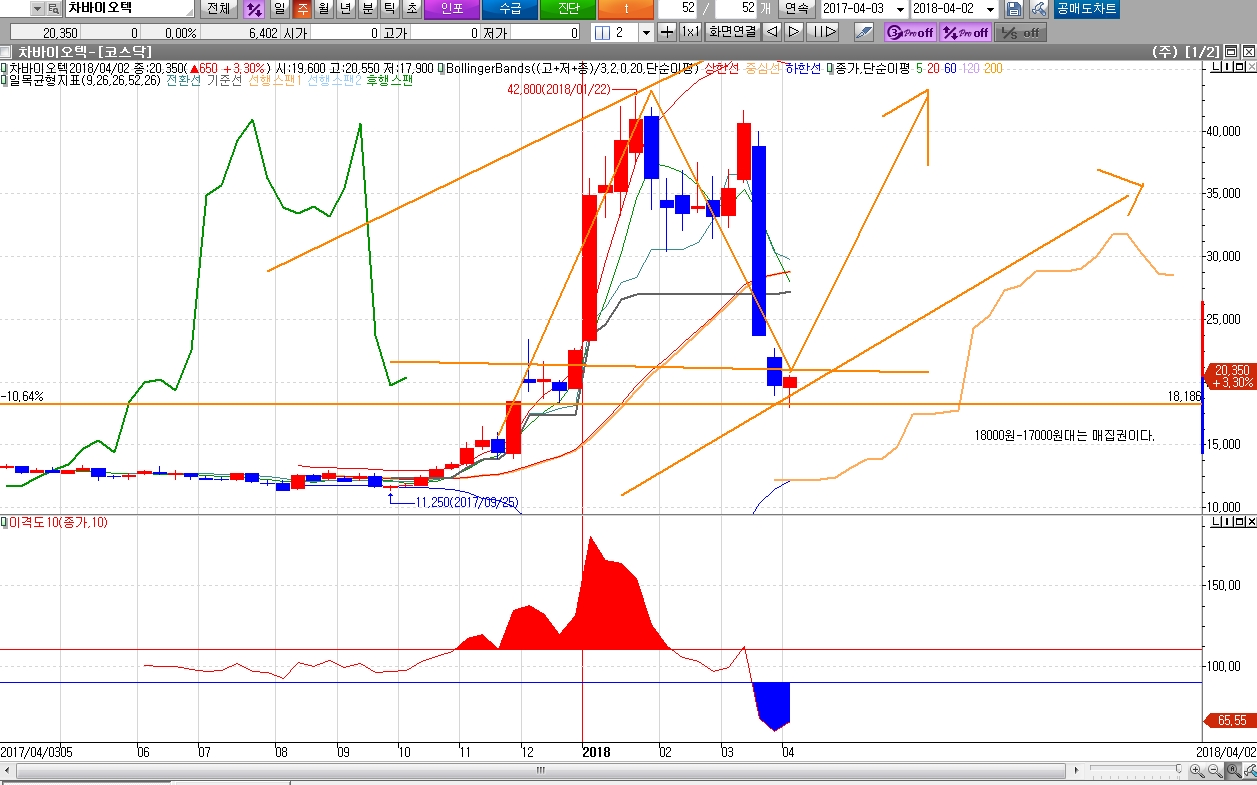Click the zoom out magnifier icon
The width and height of the screenshot is (1257, 785).
(1214, 771)
